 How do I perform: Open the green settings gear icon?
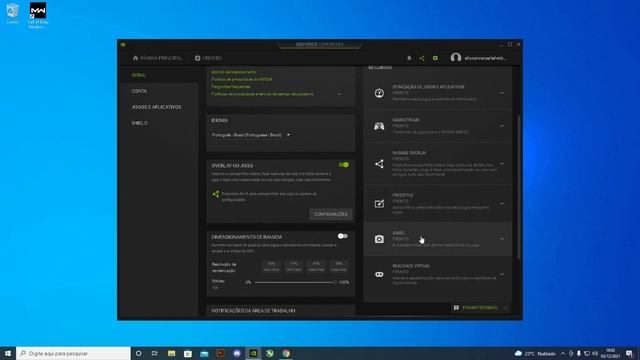[x=435, y=58]
